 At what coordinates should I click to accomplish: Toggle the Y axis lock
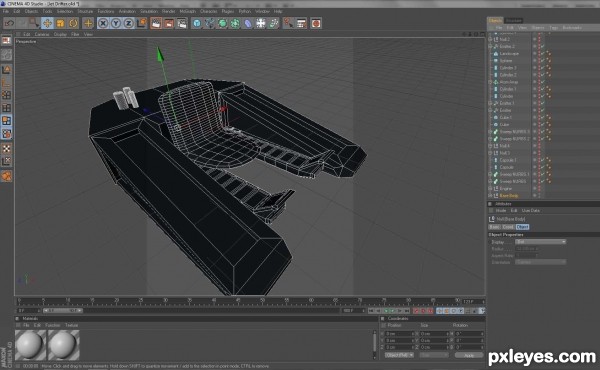pyautogui.click(x=116, y=23)
